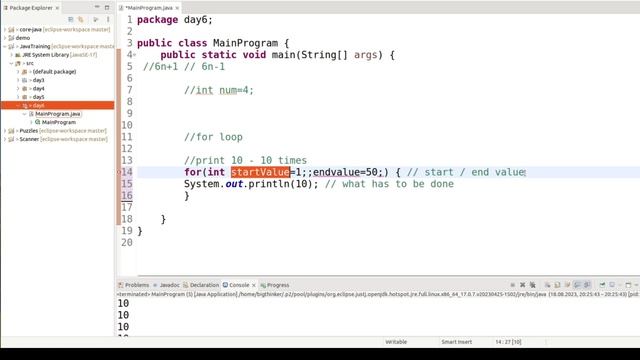Select the day6 package row
Viewport: 640px width, 360px height.
click(x=58, y=105)
